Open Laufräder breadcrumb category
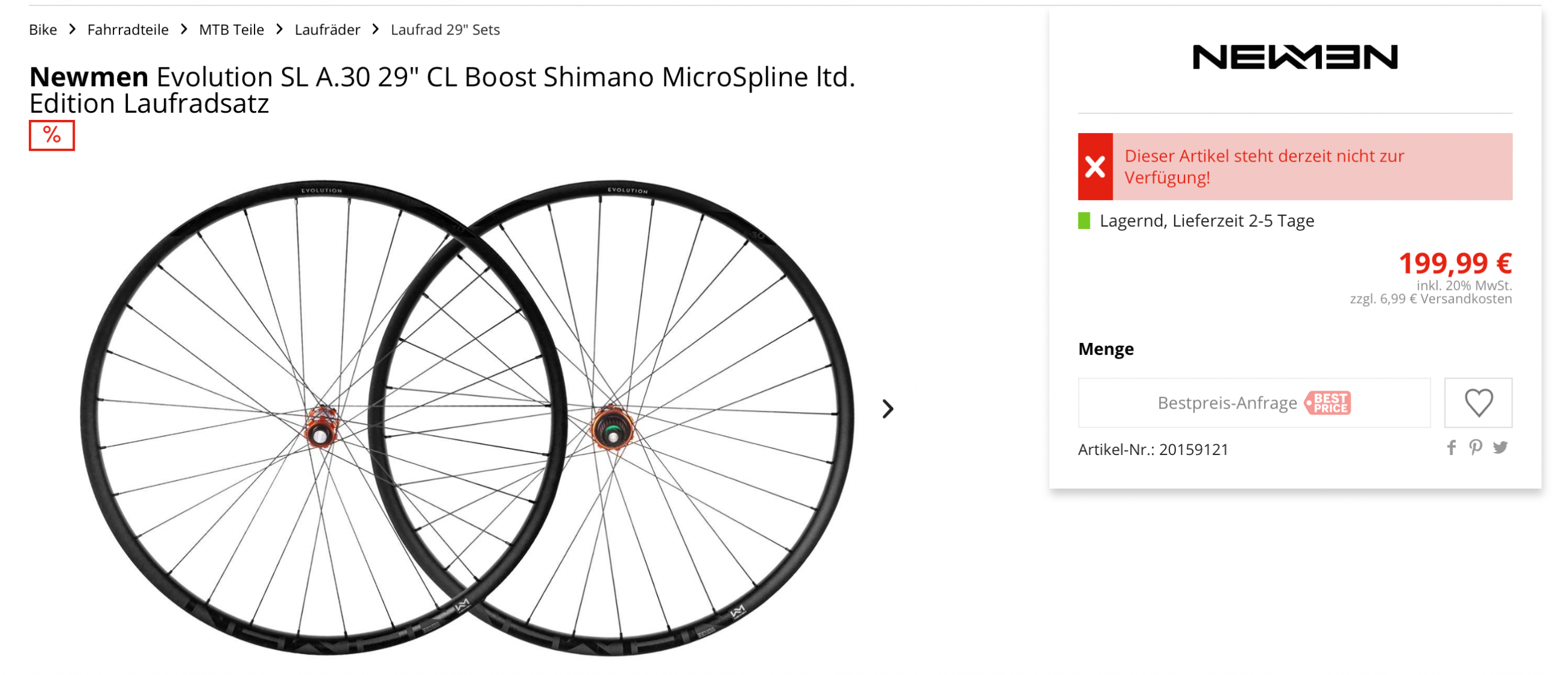The image size is (1568, 675). click(x=327, y=30)
